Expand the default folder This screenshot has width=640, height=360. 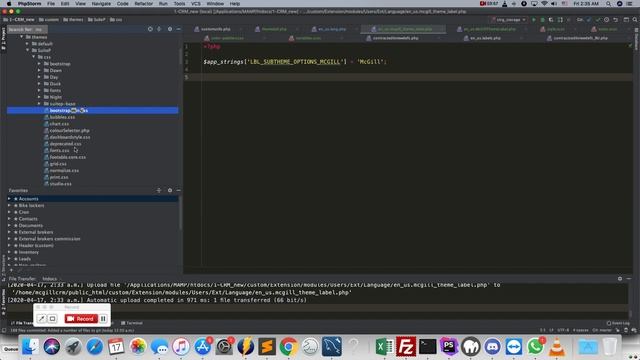[28, 44]
